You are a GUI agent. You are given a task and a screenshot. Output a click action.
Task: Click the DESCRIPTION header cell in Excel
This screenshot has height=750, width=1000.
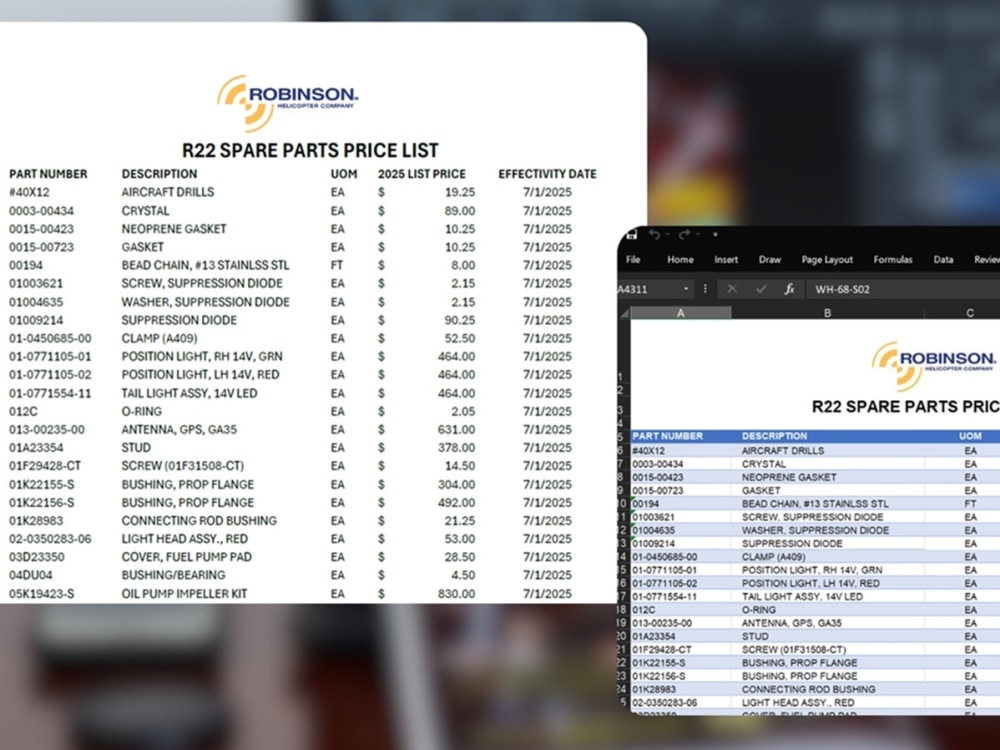pyautogui.click(x=827, y=436)
